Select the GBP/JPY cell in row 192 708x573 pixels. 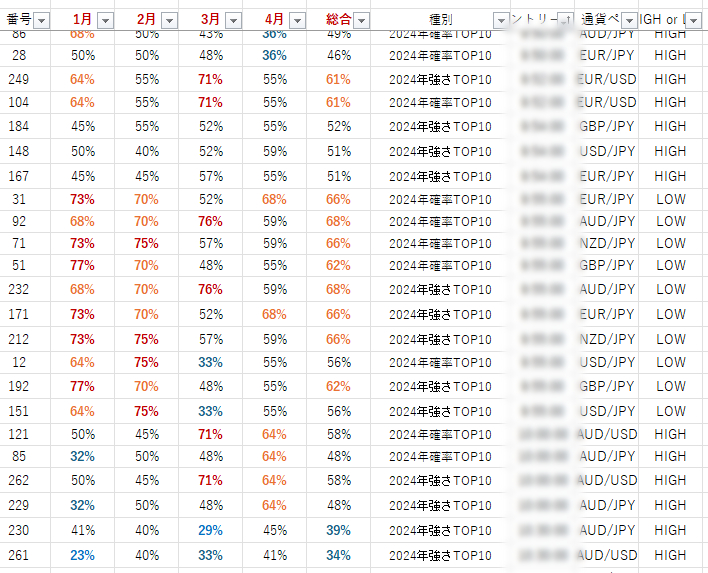(x=607, y=387)
